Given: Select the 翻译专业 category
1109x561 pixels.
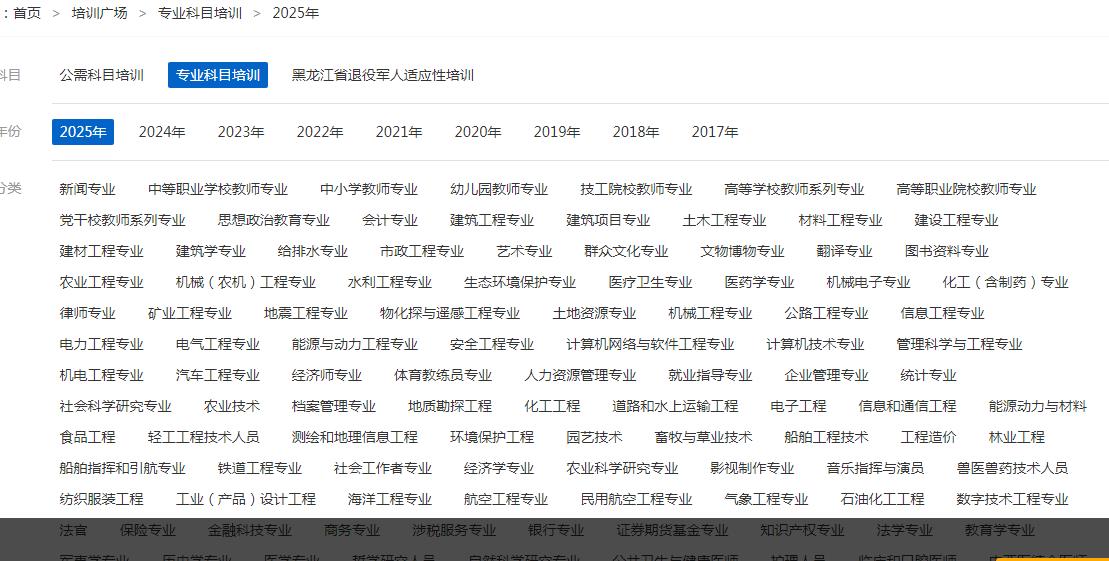Looking at the screenshot, I should [x=844, y=251].
